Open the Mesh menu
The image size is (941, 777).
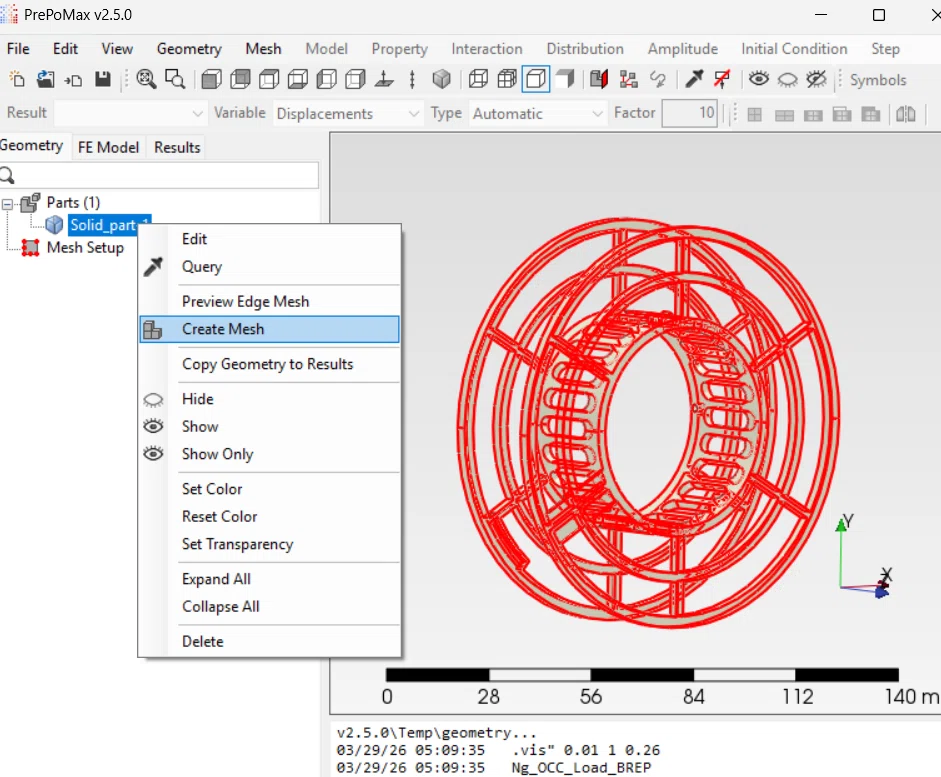[263, 49]
